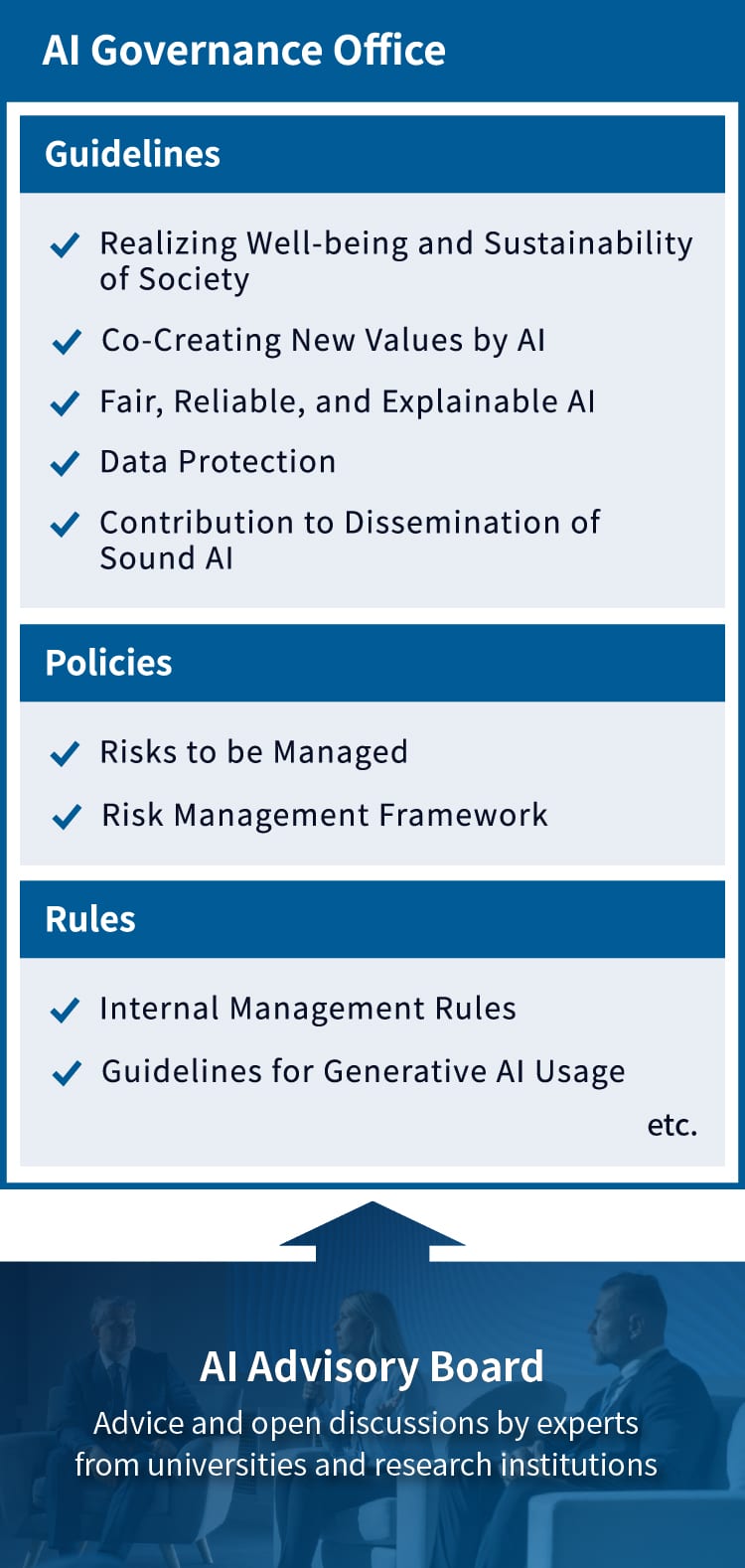745x1568 pixels.
Task: Click checkmark next to Co-Creating New Values
Action: coord(66,342)
